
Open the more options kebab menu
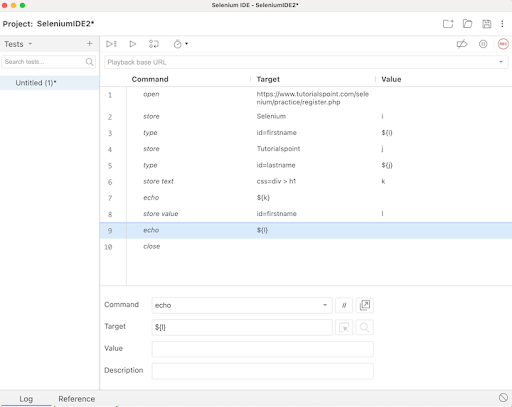[x=502, y=24]
